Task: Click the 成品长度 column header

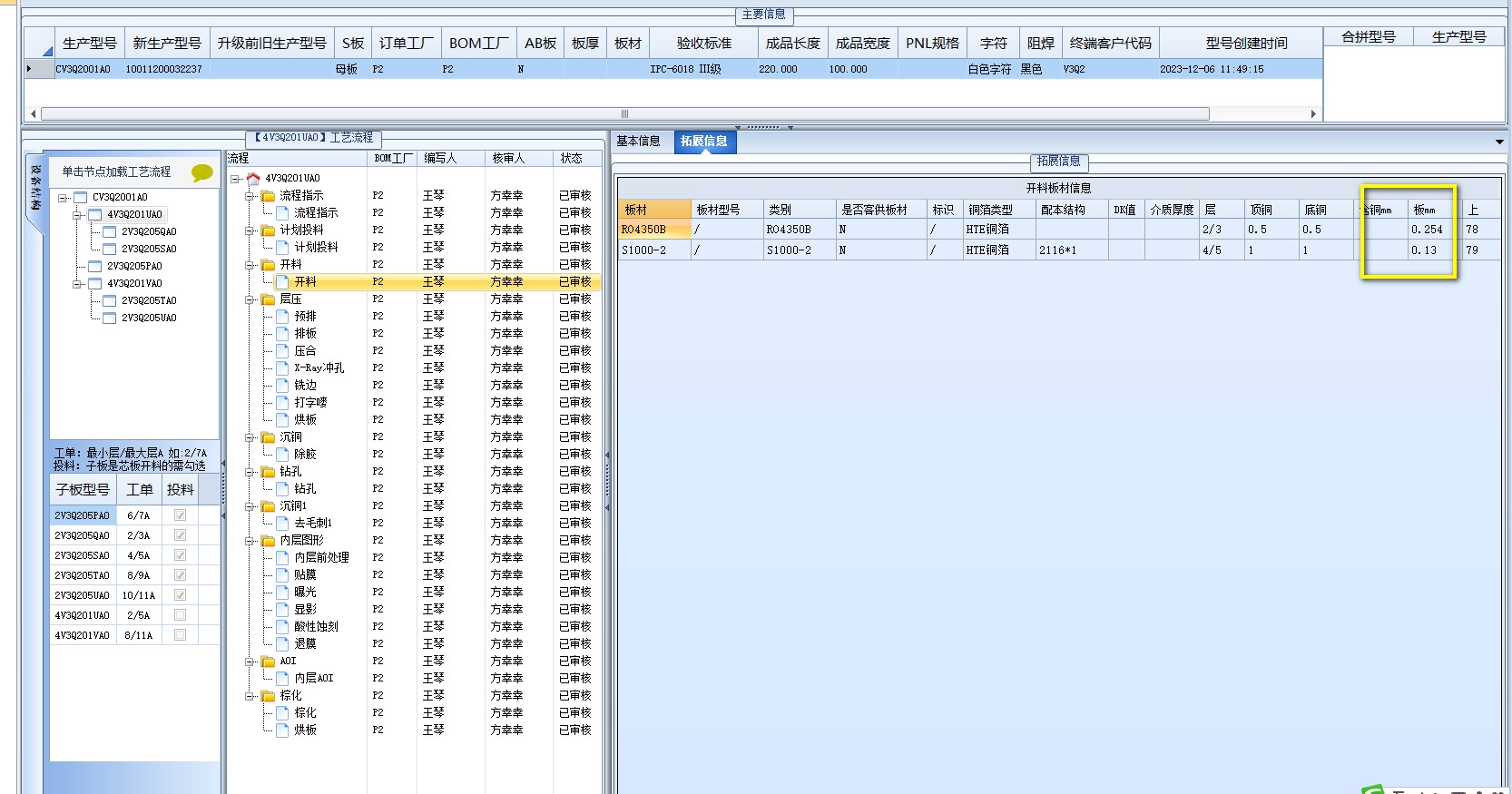Action: tap(792, 44)
